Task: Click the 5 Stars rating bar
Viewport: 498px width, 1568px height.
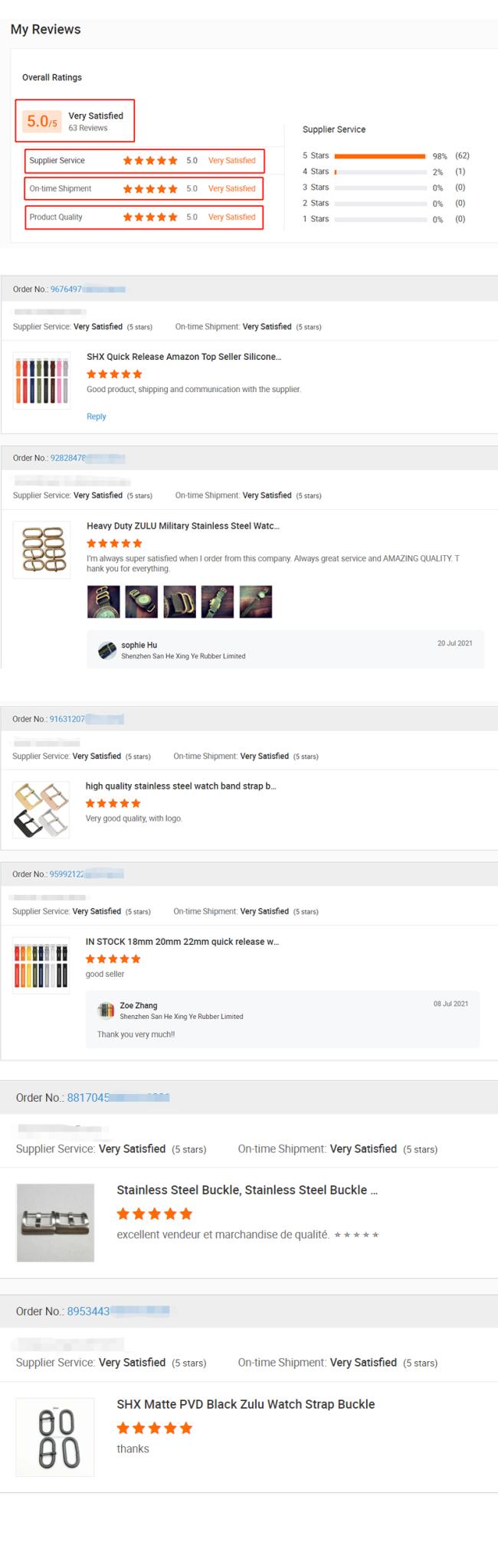Action: tap(381, 155)
